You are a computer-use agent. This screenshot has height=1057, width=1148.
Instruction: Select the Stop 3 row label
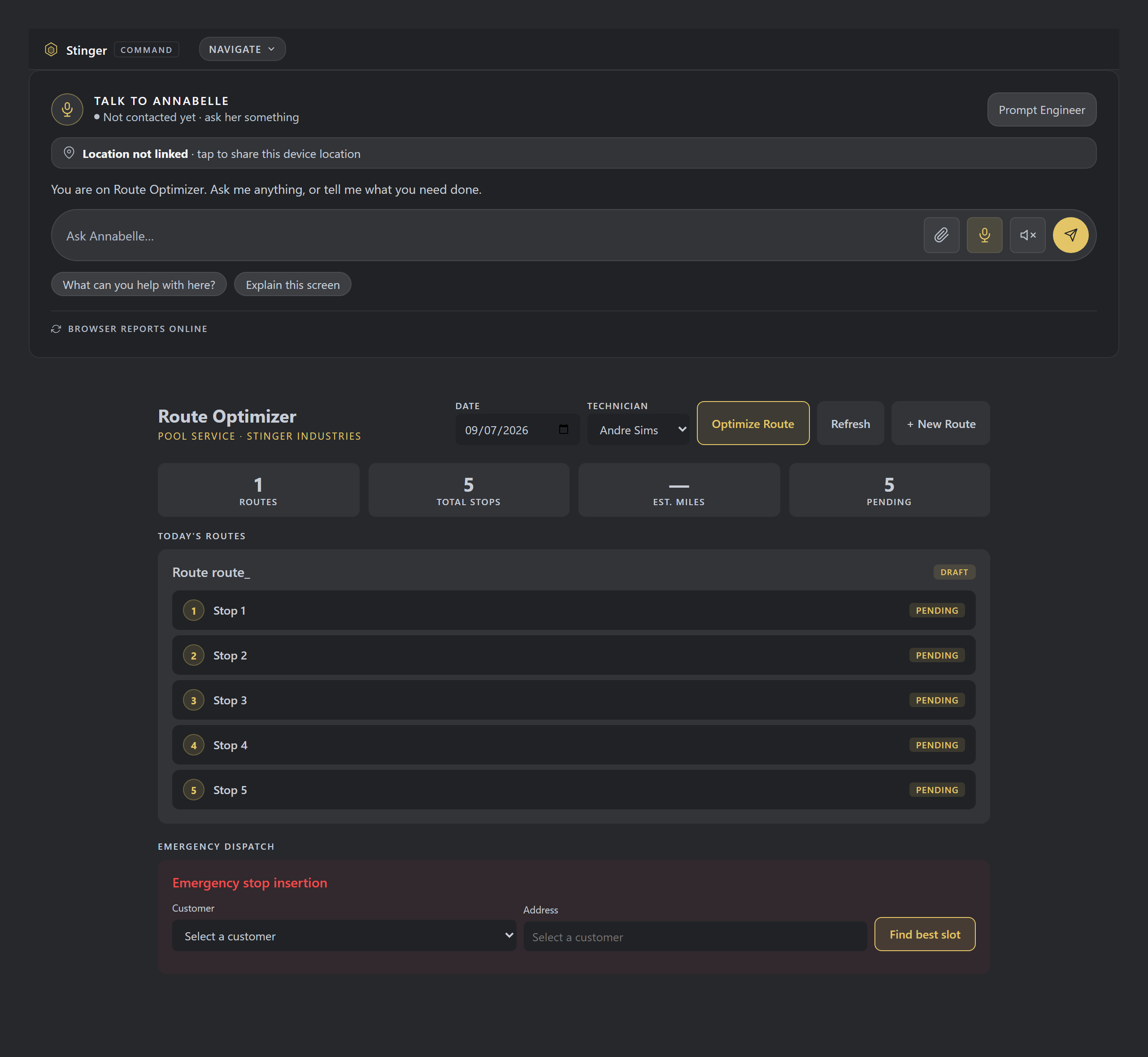230,701
